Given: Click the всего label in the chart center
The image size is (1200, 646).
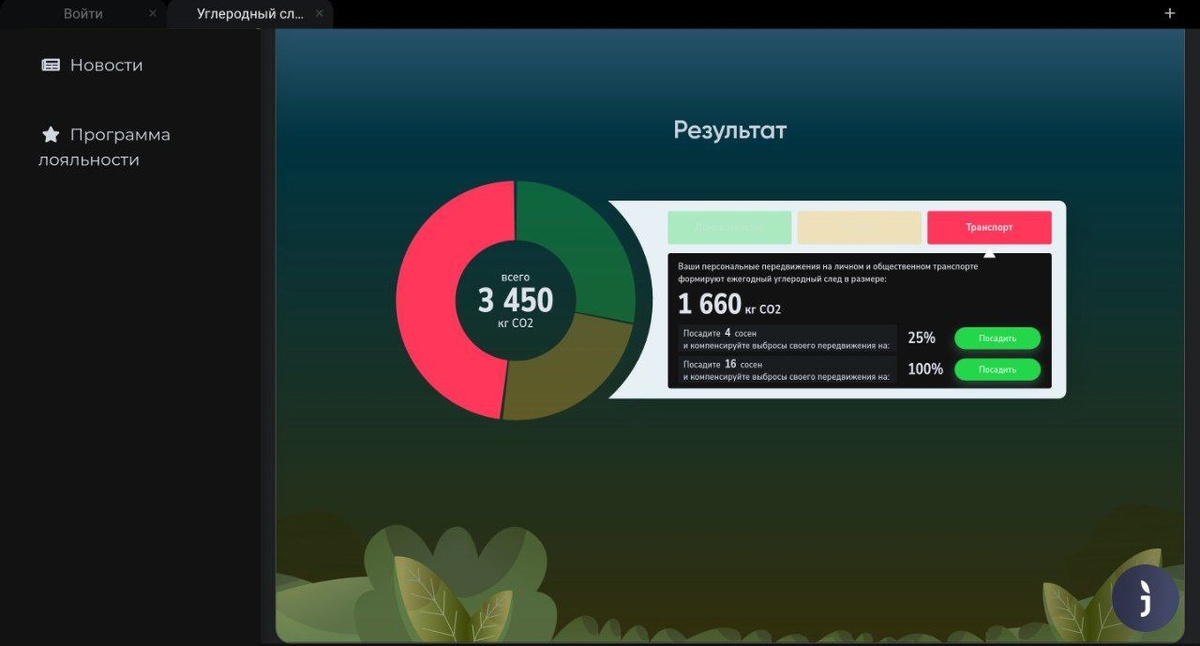Looking at the screenshot, I should (x=515, y=276).
